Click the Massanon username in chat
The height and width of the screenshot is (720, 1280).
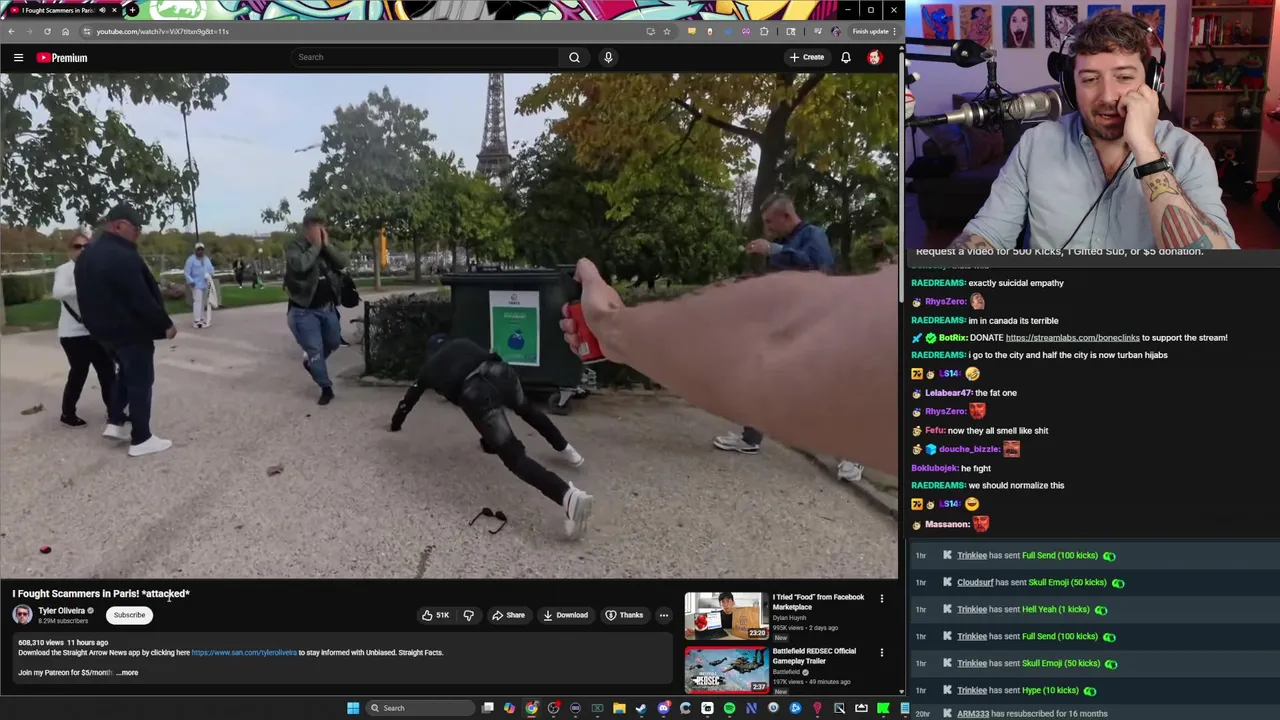point(947,524)
